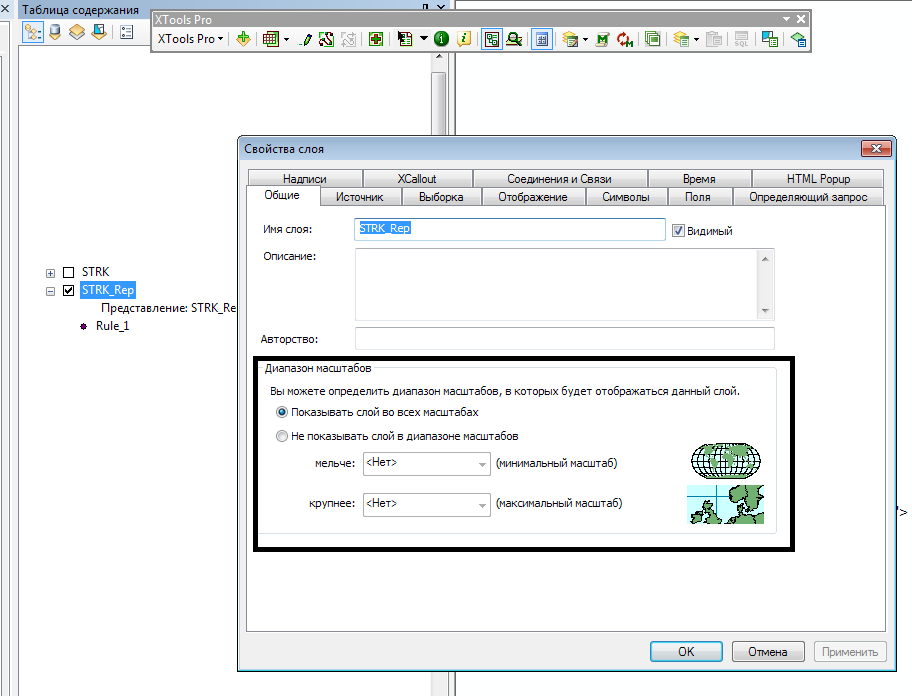Select List By Selection icon
Viewport: 912px width, 696px height.
pos(99,32)
